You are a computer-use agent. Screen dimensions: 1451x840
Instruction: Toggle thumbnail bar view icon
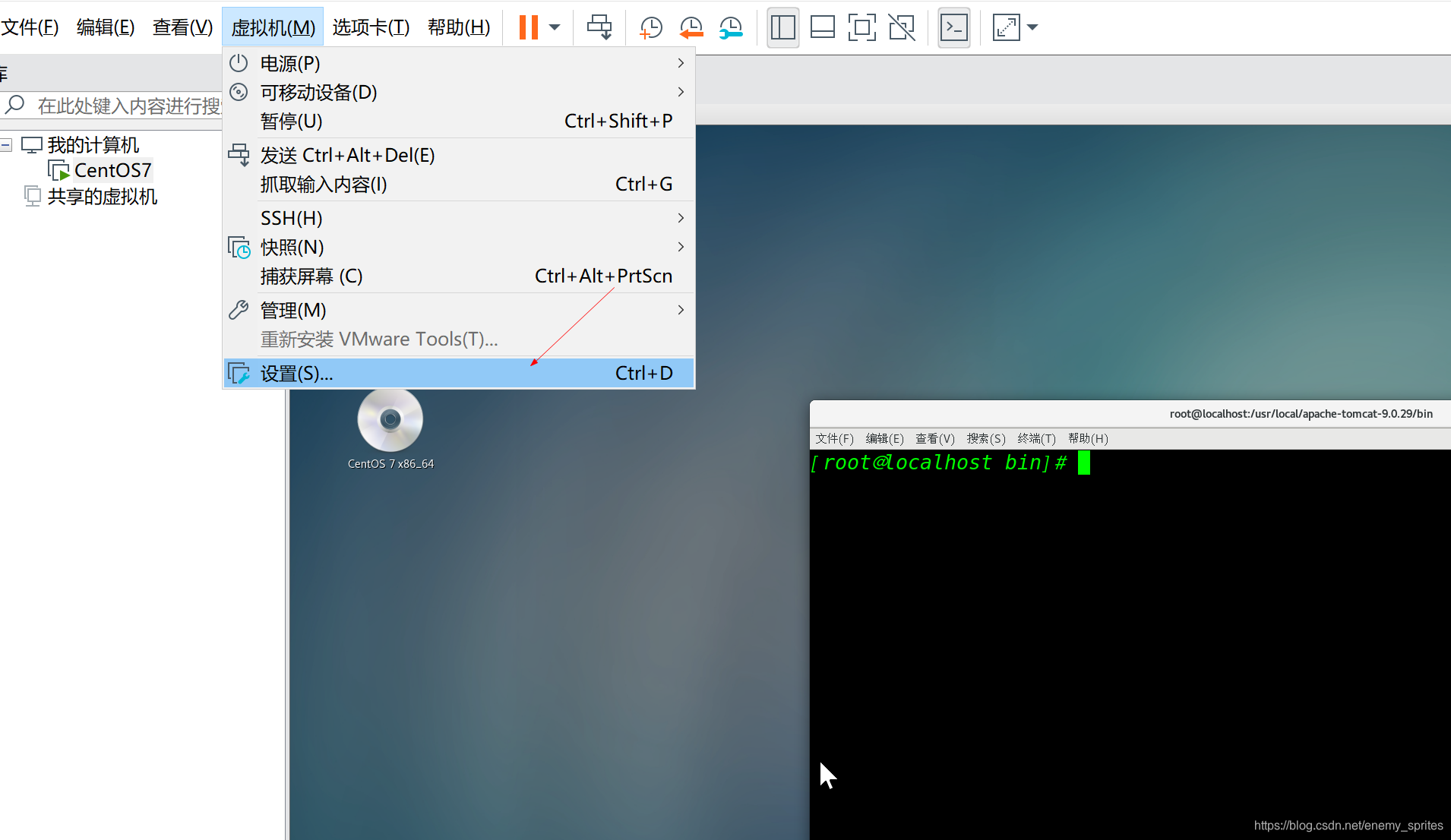pyautogui.click(x=823, y=27)
